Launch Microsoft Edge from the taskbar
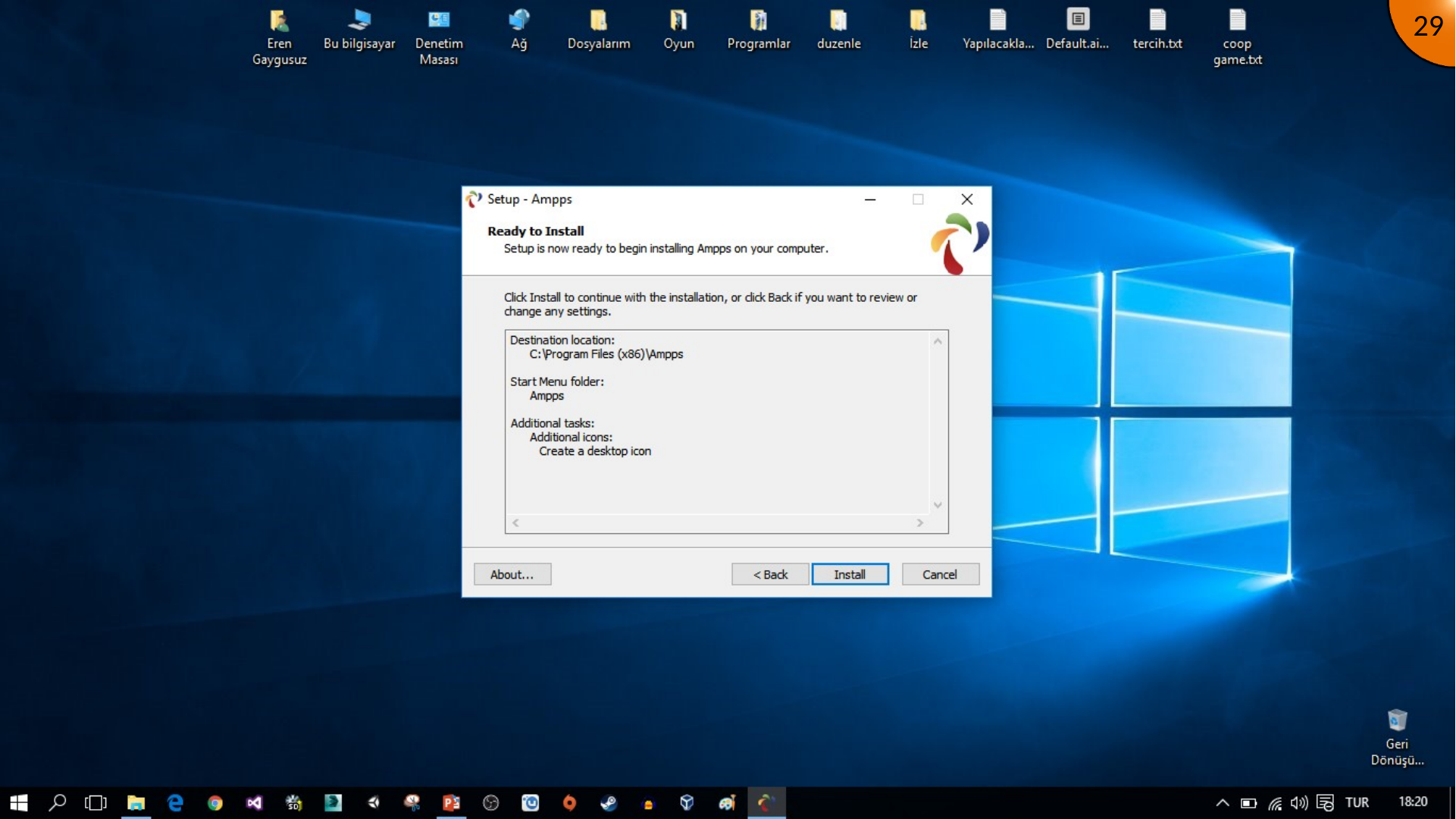This screenshot has height=819, width=1456. 175,802
